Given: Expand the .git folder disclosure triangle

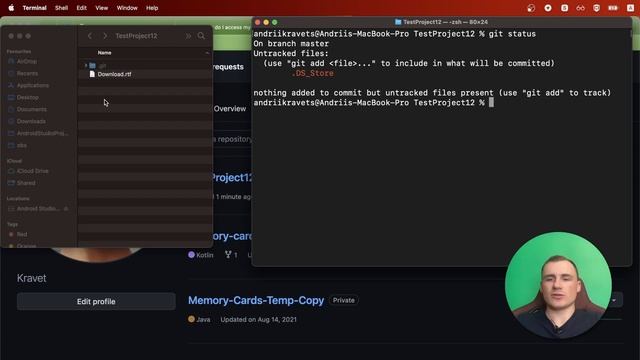Looking at the screenshot, I should (86, 65).
